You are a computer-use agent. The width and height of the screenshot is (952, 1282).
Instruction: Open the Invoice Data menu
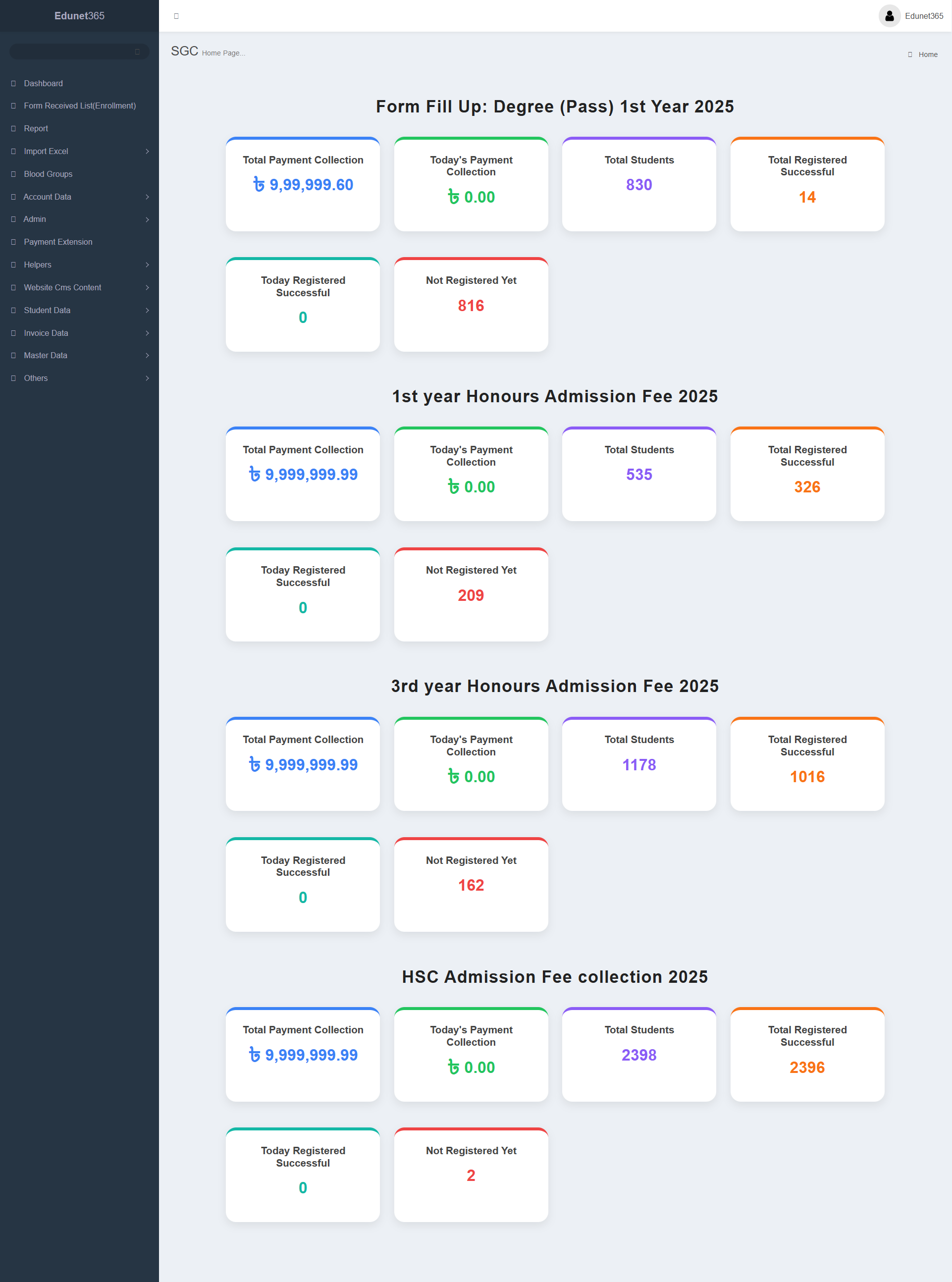(46, 333)
